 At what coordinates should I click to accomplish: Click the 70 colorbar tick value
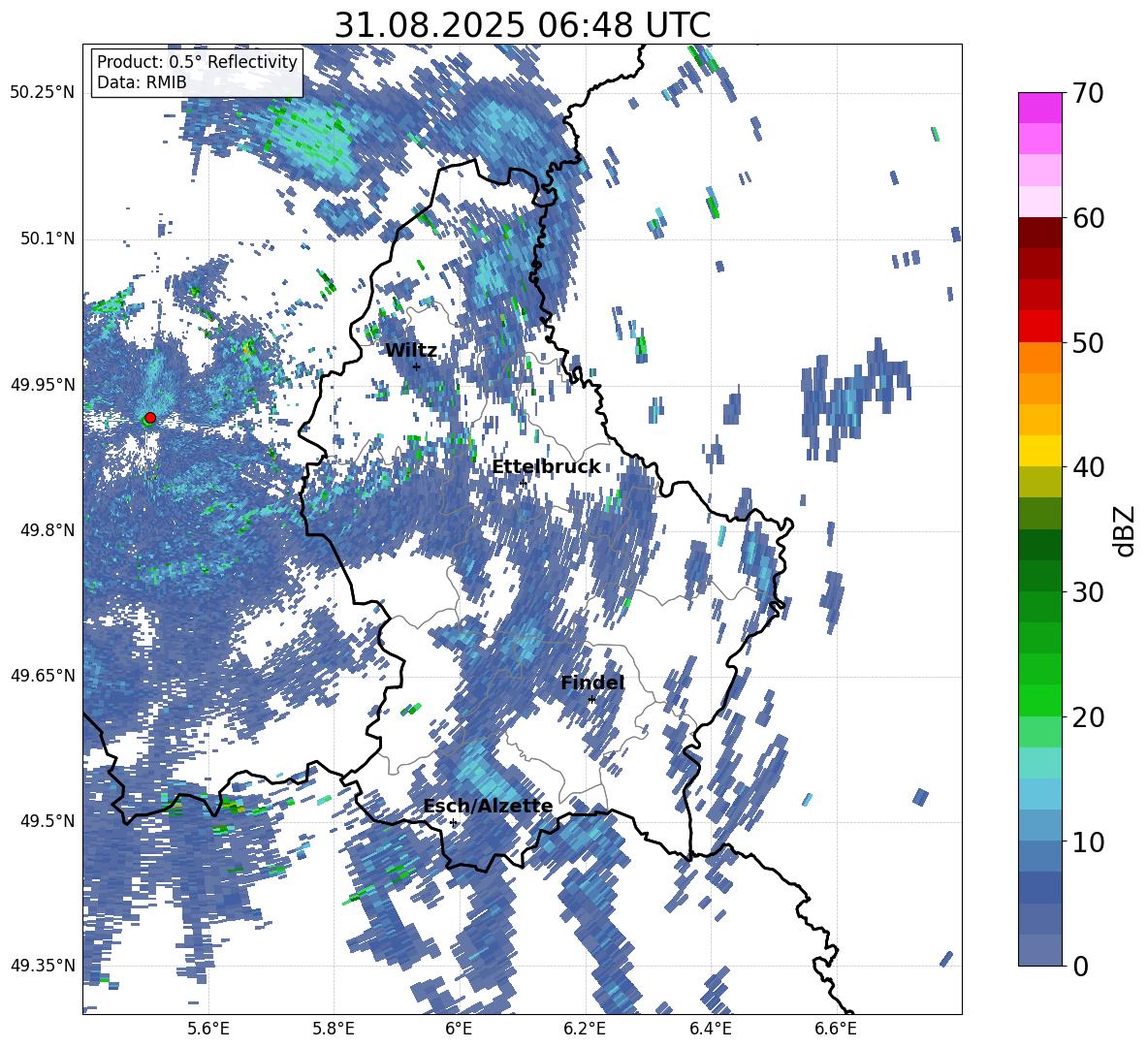click(1087, 94)
